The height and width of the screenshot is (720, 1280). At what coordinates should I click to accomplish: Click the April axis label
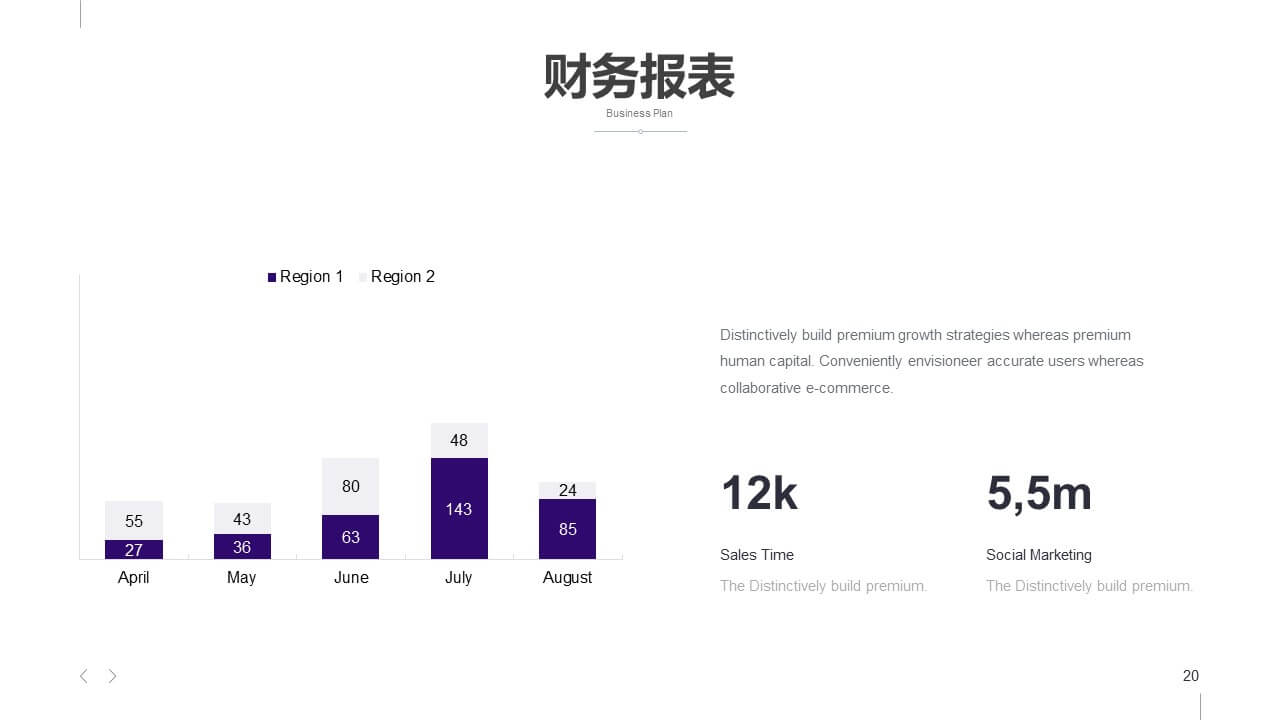point(133,578)
